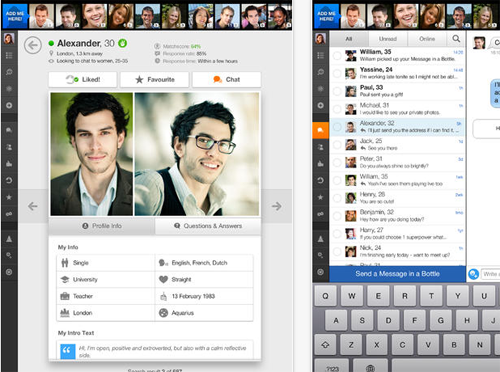This screenshot has height=372, width=500.
Task: Click the search magnifier next to the Online tab
Action: (456, 39)
